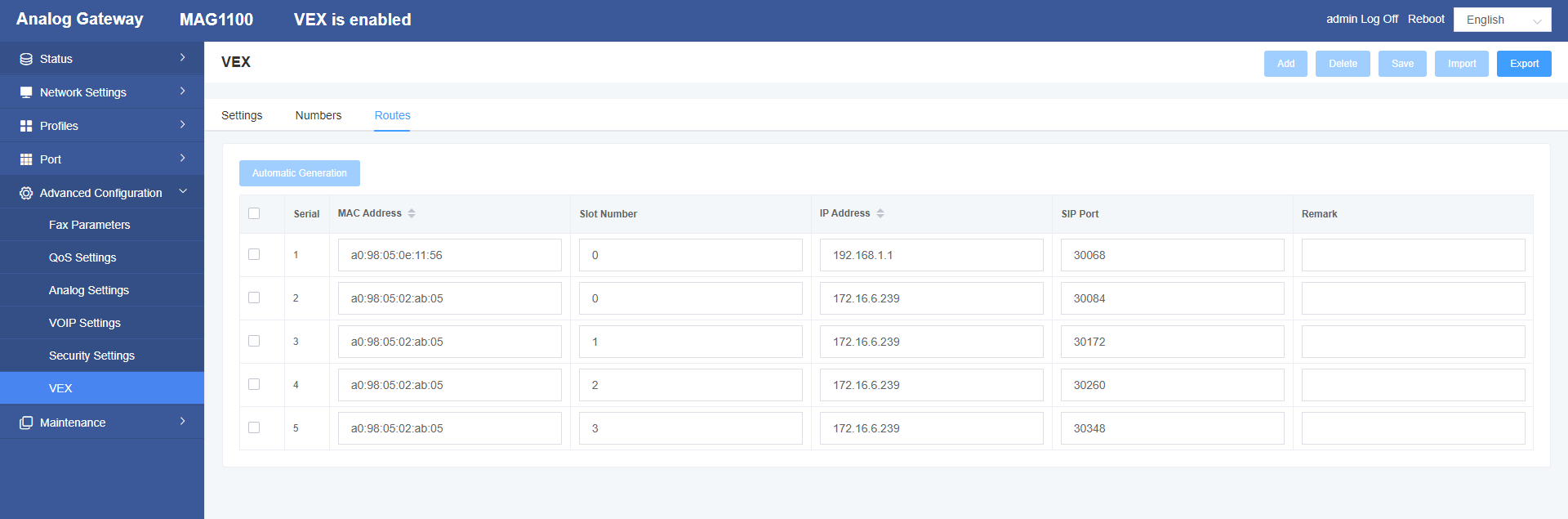The width and height of the screenshot is (1568, 519).
Task: Click the Port table icon
Action: pos(26,159)
